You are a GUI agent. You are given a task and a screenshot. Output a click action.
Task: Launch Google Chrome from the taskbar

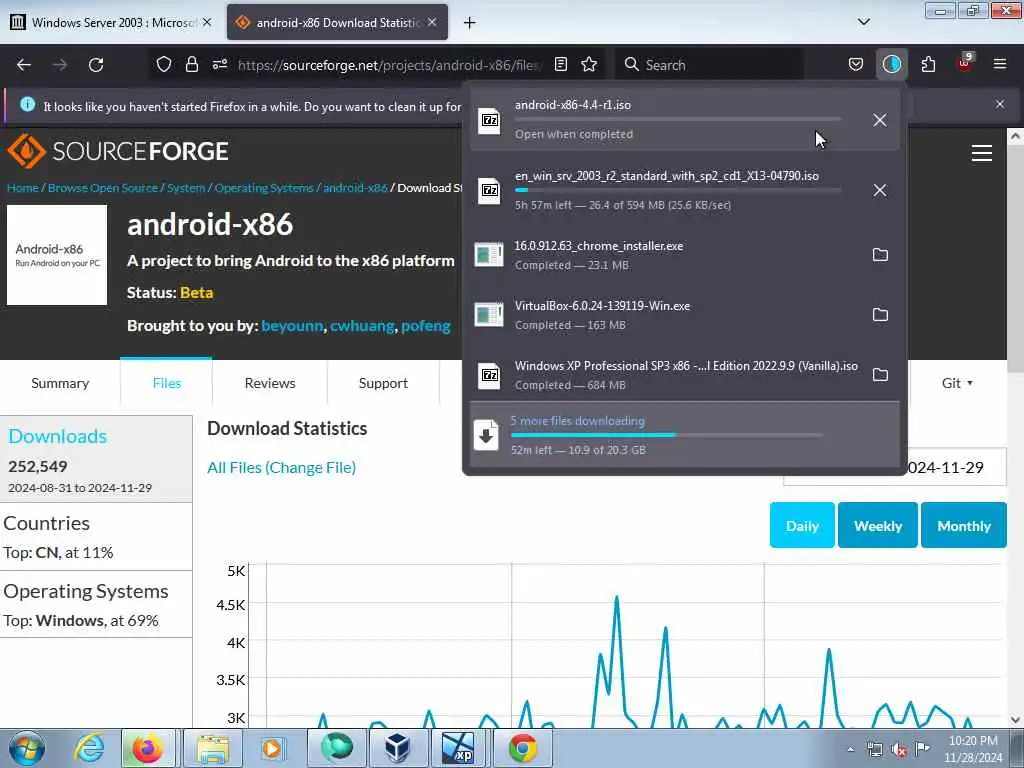coord(522,748)
